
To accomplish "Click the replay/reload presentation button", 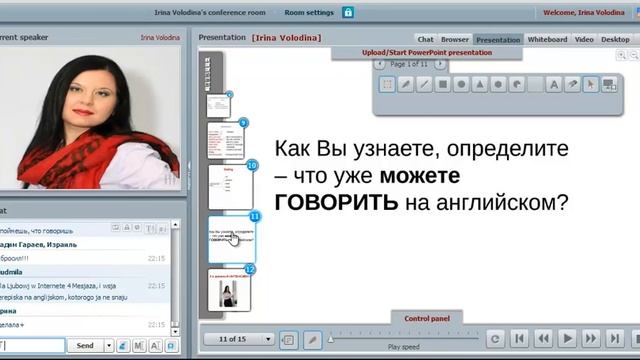I will point(495,339).
